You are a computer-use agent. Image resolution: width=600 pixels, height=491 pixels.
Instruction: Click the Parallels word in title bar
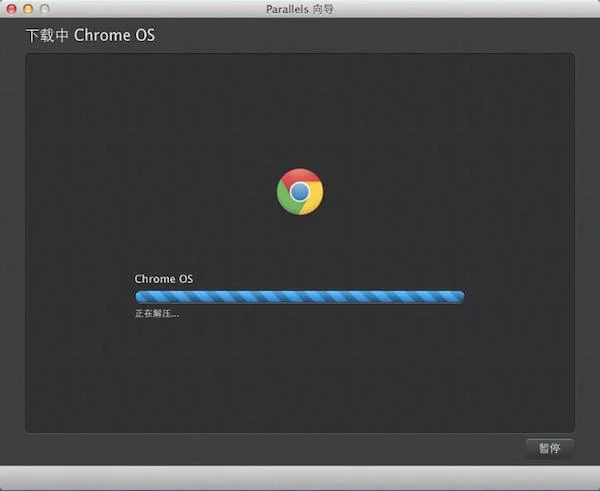point(287,9)
